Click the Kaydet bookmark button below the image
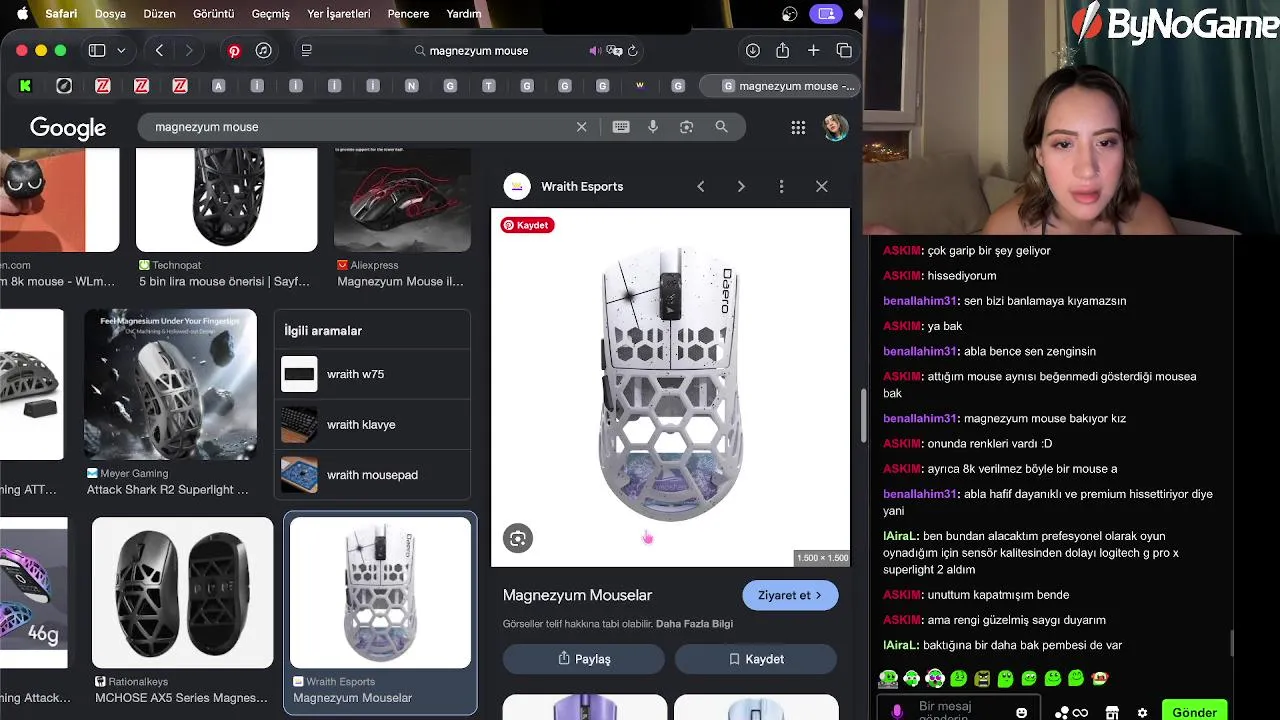Viewport: 1280px width, 720px height. pyautogui.click(x=756, y=659)
